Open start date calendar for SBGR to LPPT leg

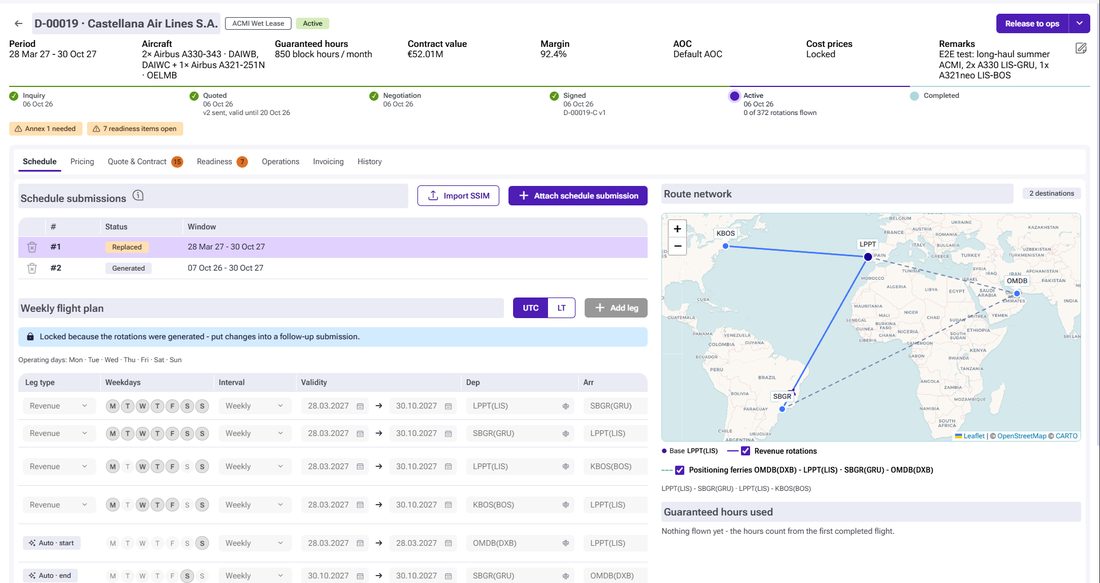(360, 434)
